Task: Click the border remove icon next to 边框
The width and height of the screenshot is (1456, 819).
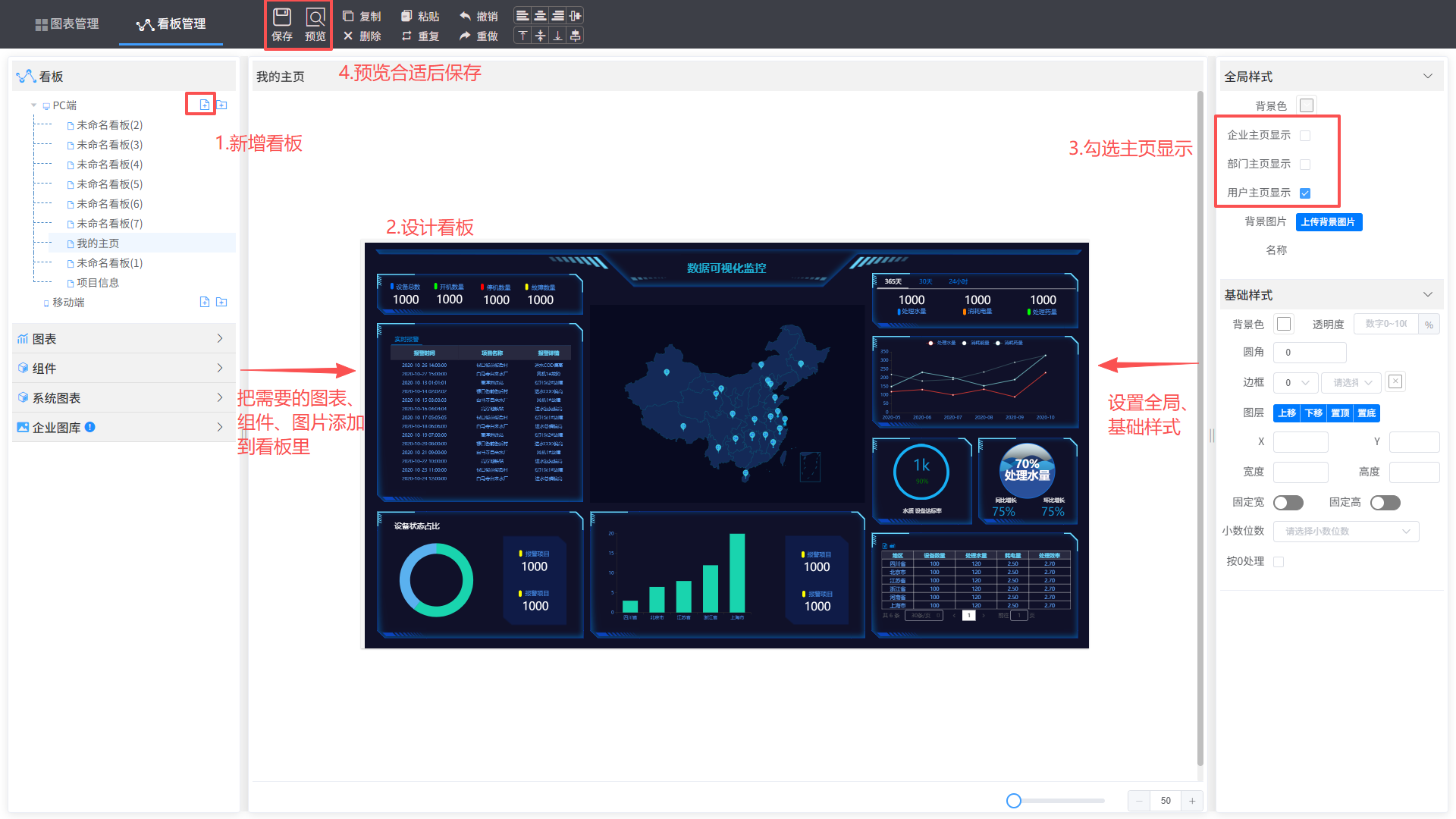Action: [1395, 381]
